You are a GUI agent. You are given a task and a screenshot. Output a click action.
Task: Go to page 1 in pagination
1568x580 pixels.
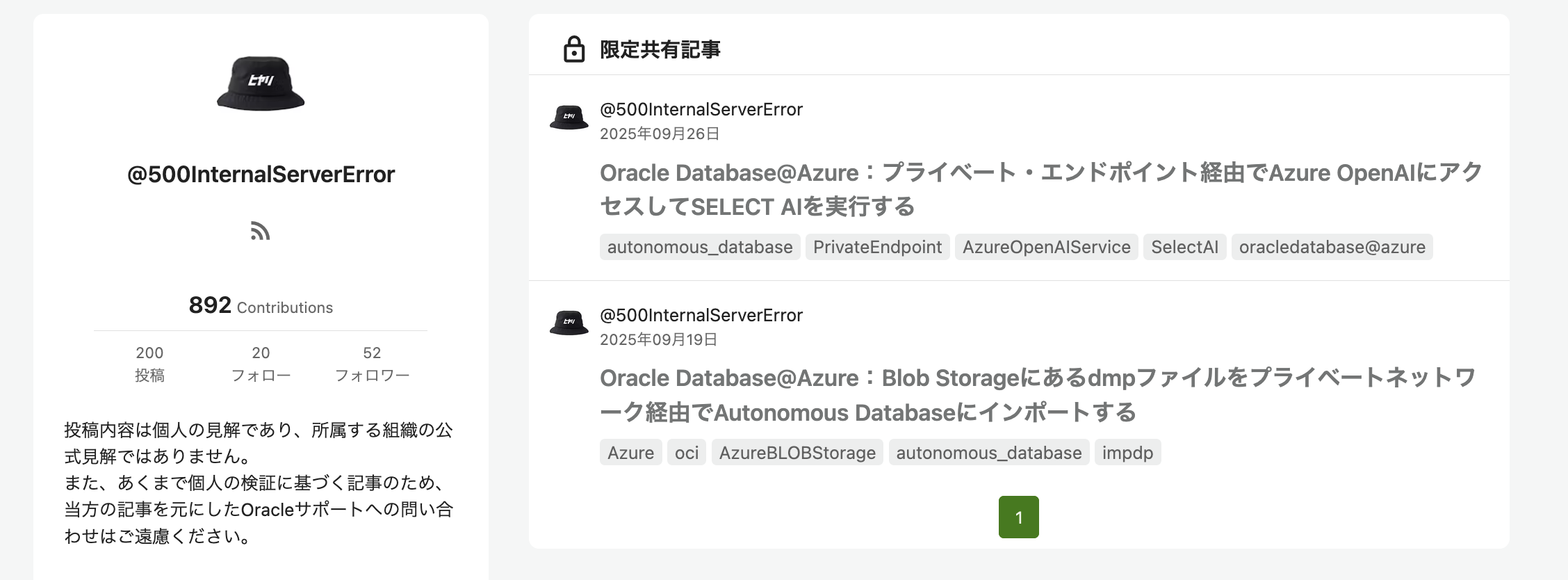(x=1019, y=517)
